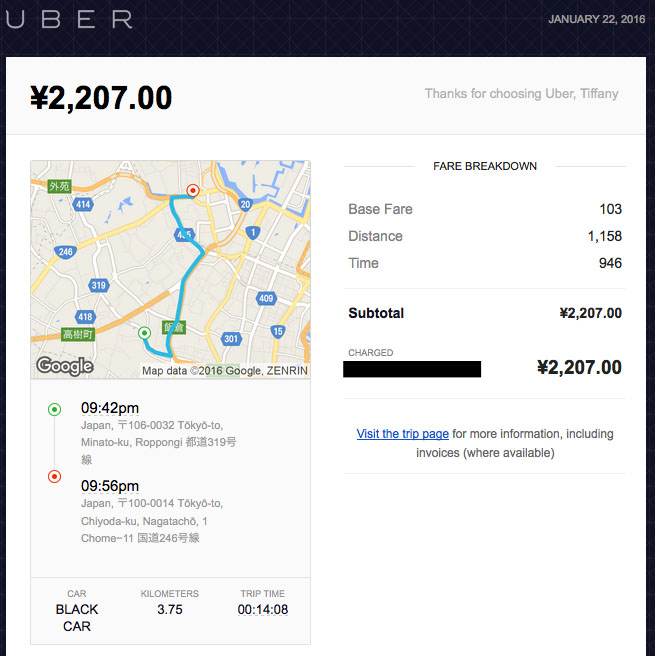
Task: Click route 319 shield on map
Action: coord(99,285)
